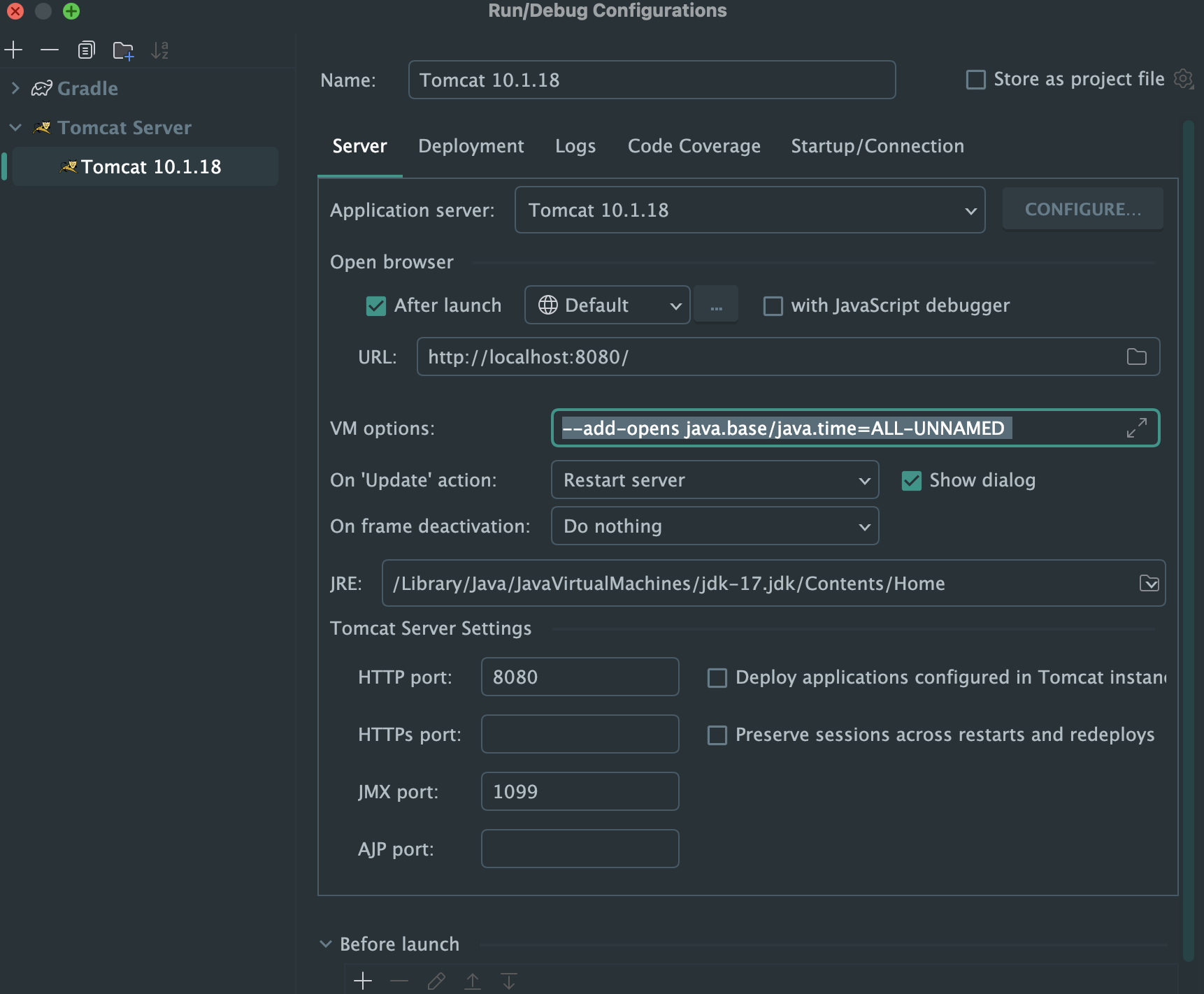1204x994 pixels.
Task: Collapse the Tomcat Server tree node
Action: tap(15, 127)
